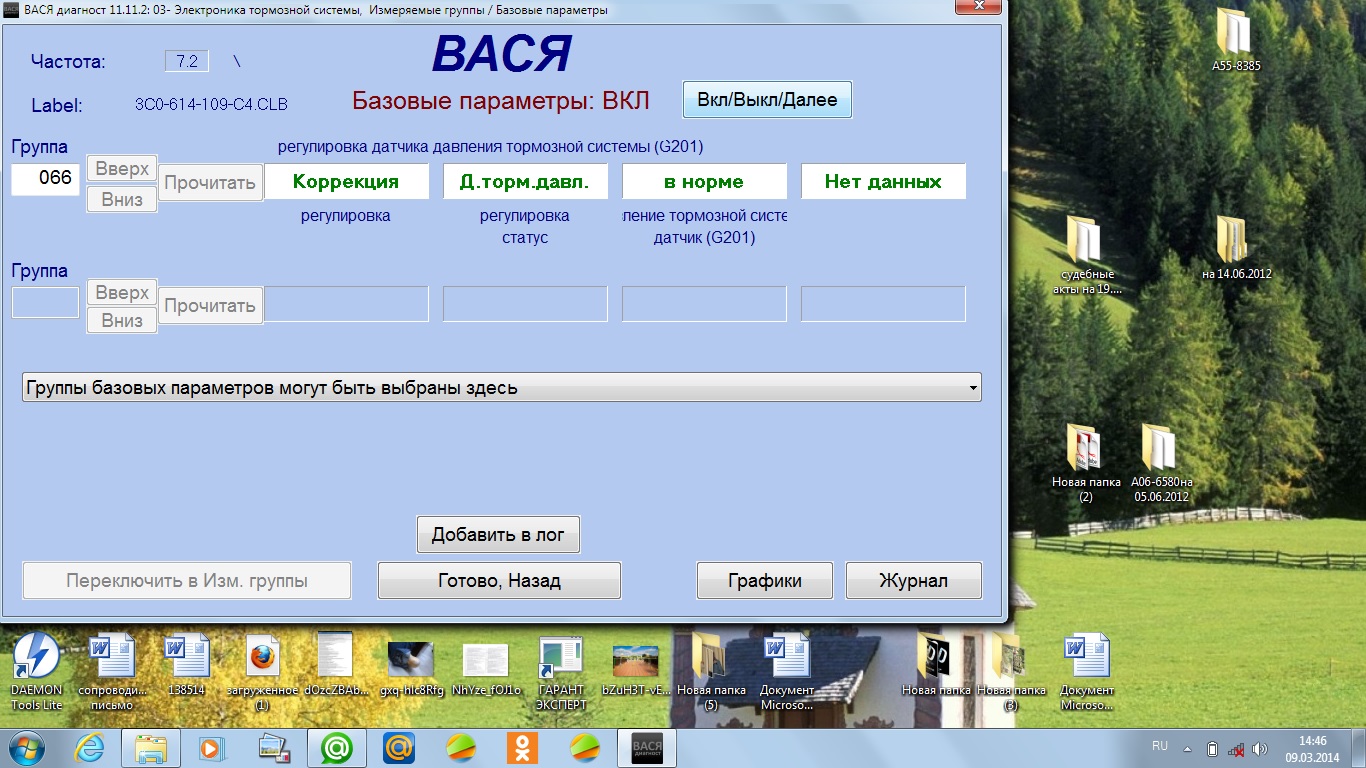Open DAEMON Tools Lite desktop shortcut
Screen dimensions: 1366x768
point(36,658)
